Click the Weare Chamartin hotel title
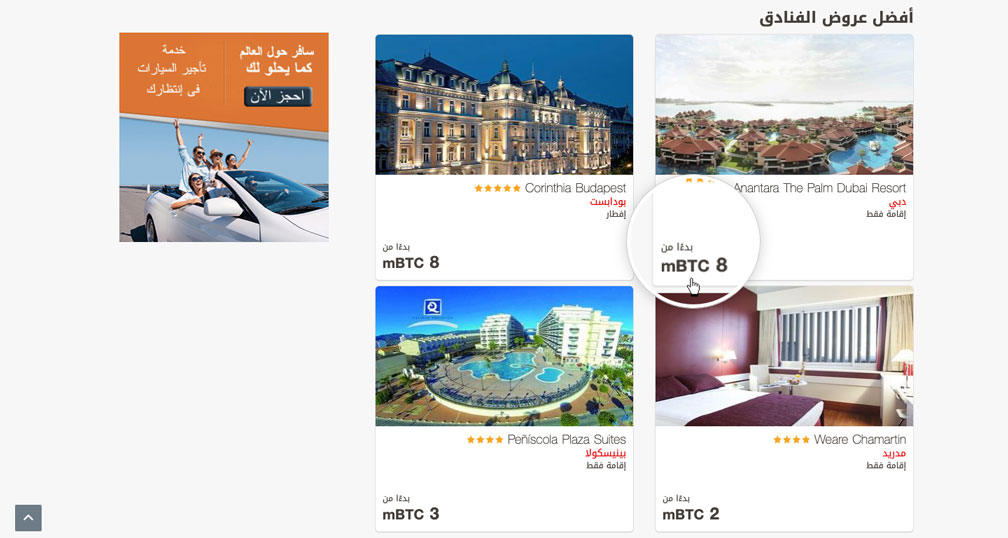 tap(860, 440)
